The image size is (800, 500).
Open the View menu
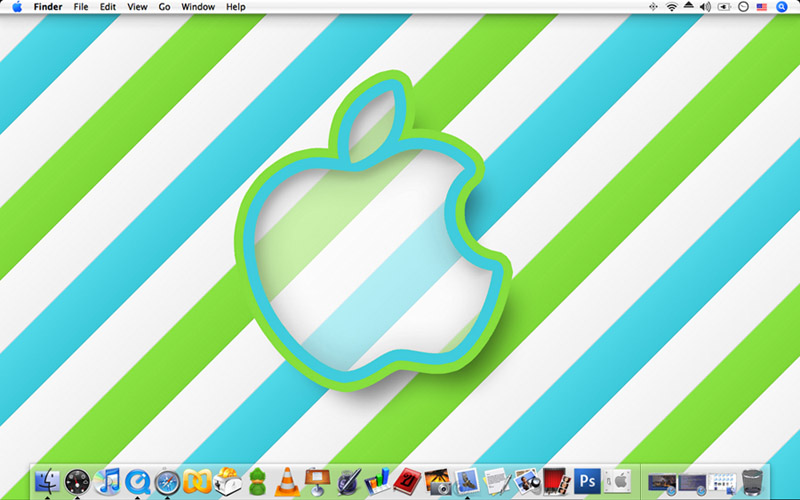point(137,7)
